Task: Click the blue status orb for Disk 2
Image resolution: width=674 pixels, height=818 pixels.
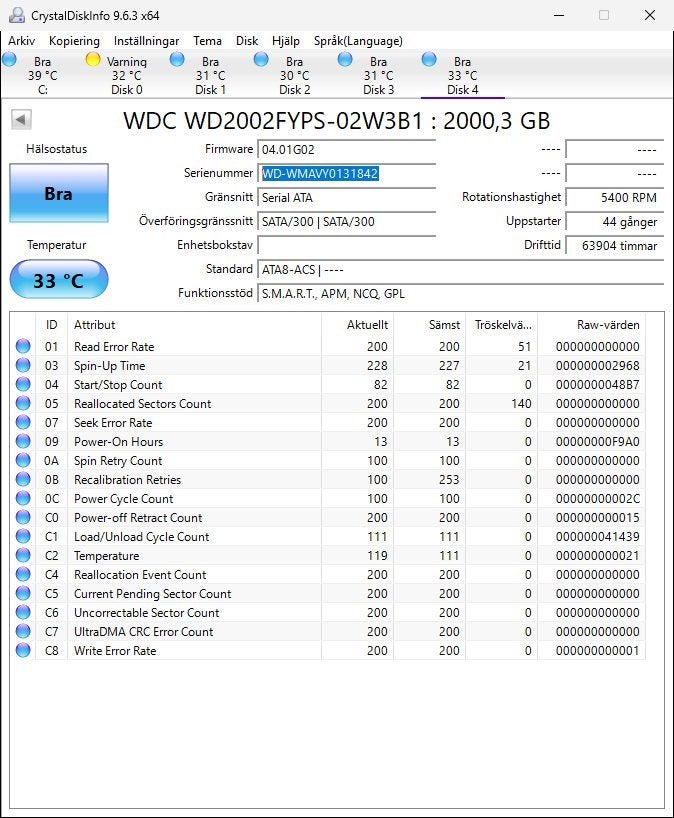Action: (x=261, y=59)
